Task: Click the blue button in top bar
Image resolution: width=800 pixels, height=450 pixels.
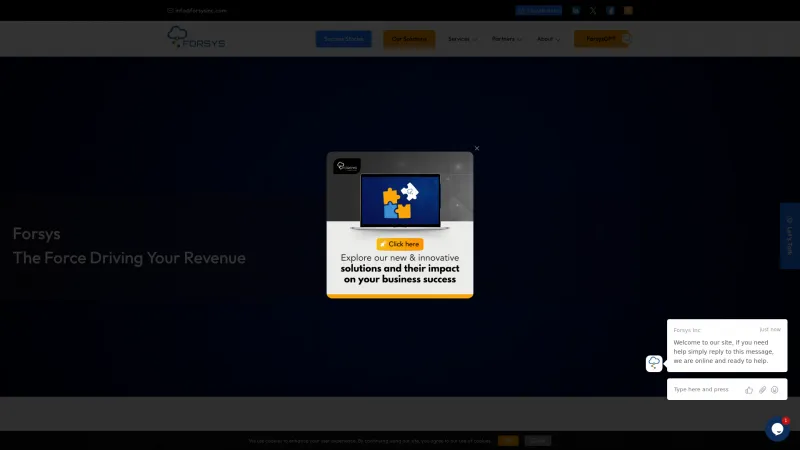Action: click(x=538, y=10)
